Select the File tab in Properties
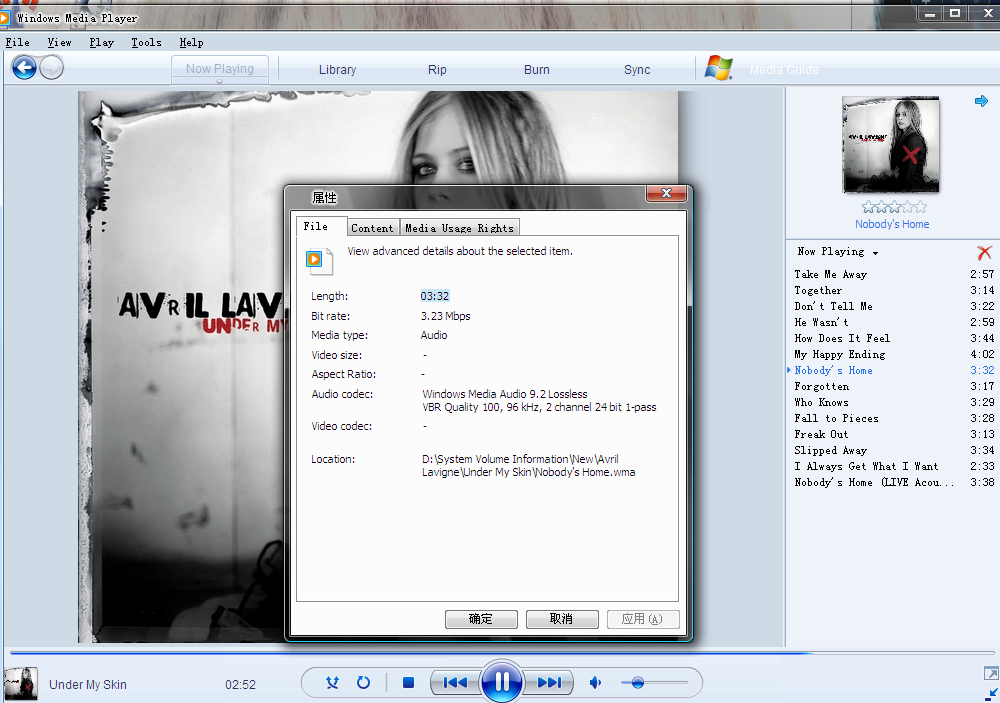1000x703 pixels. point(321,226)
